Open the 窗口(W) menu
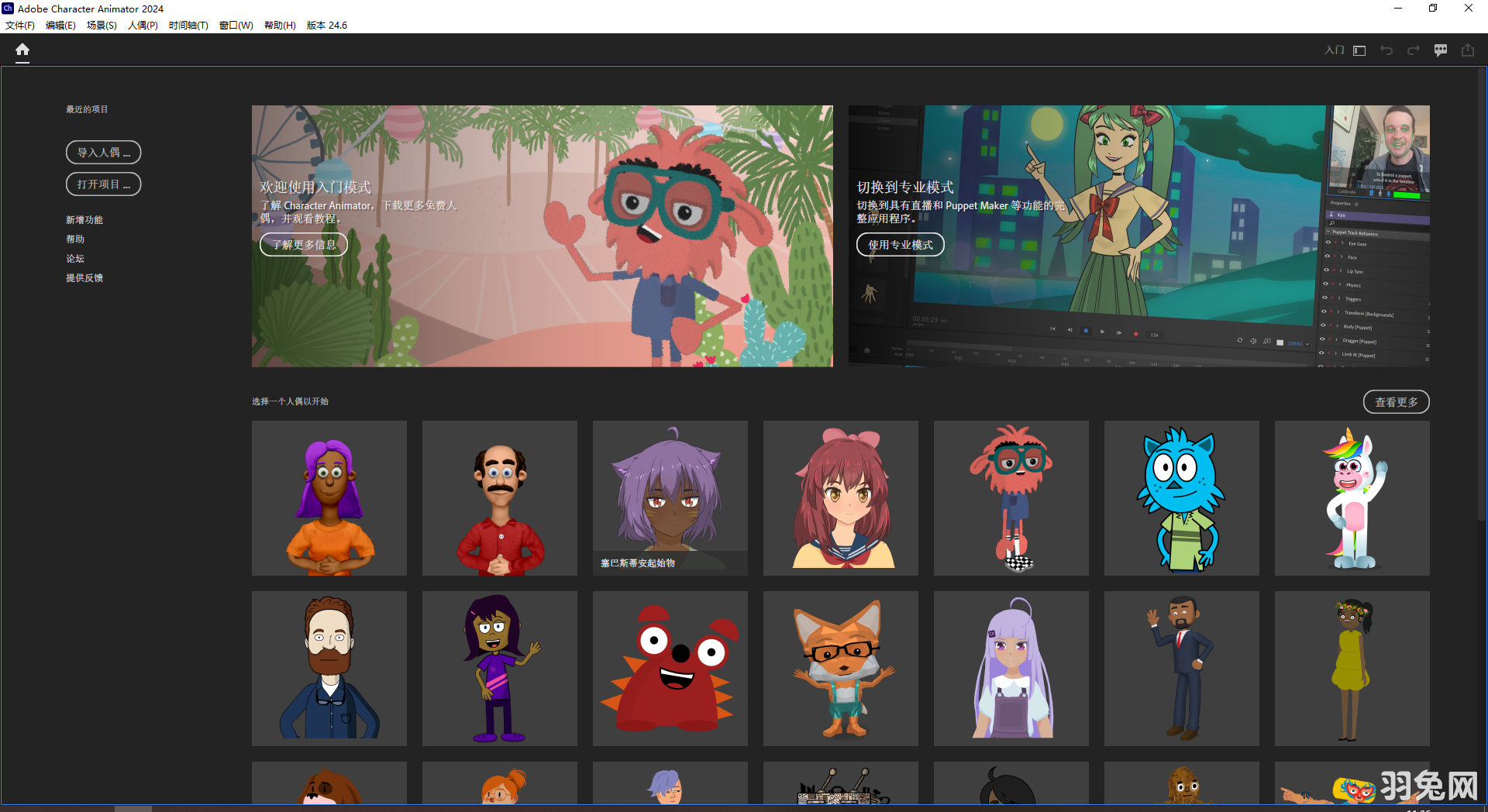 tap(236, 25)
